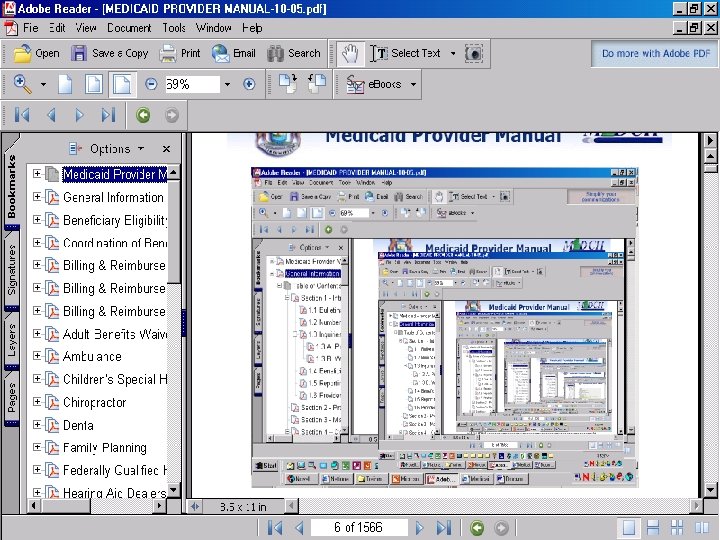The image size is (720, 540).
Task: Activate the Hand tool
Action: pos(350,54)
